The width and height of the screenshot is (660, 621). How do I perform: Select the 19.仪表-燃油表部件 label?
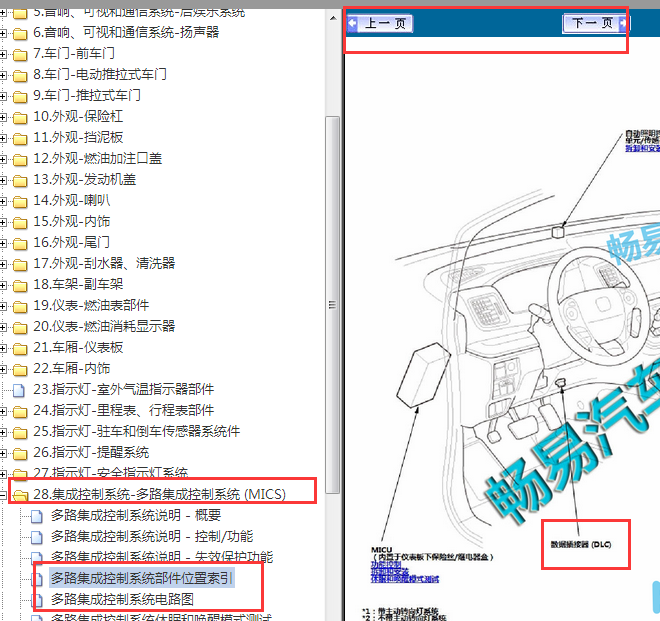[91, 306]
